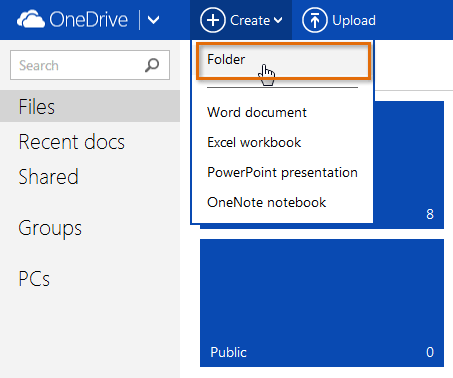Choose PowerPoint presentation from Create menu
This screenshot has height=378, width=453.
[282, 173]
